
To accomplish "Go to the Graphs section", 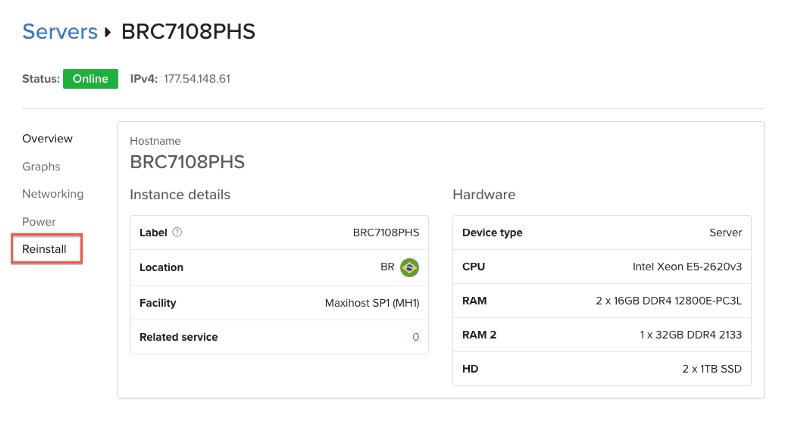I will click(41, 166).
